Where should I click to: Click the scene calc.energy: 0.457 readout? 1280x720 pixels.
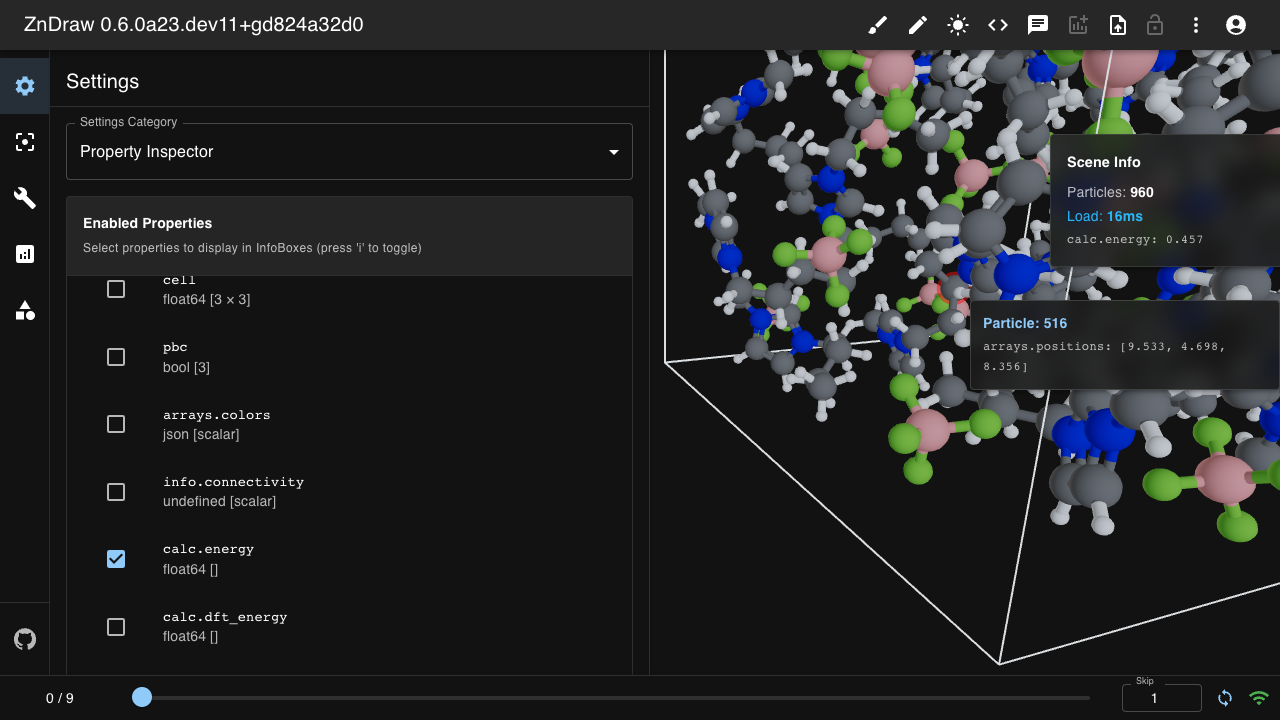tap(1135, 239)
